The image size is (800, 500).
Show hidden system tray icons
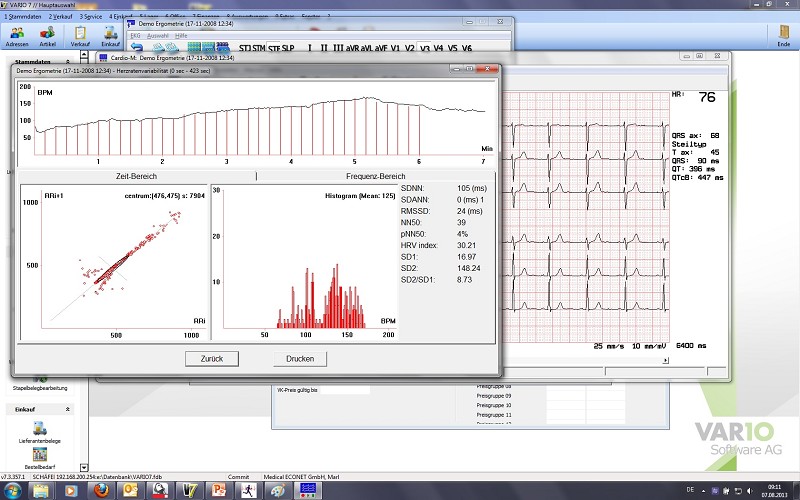703,489
